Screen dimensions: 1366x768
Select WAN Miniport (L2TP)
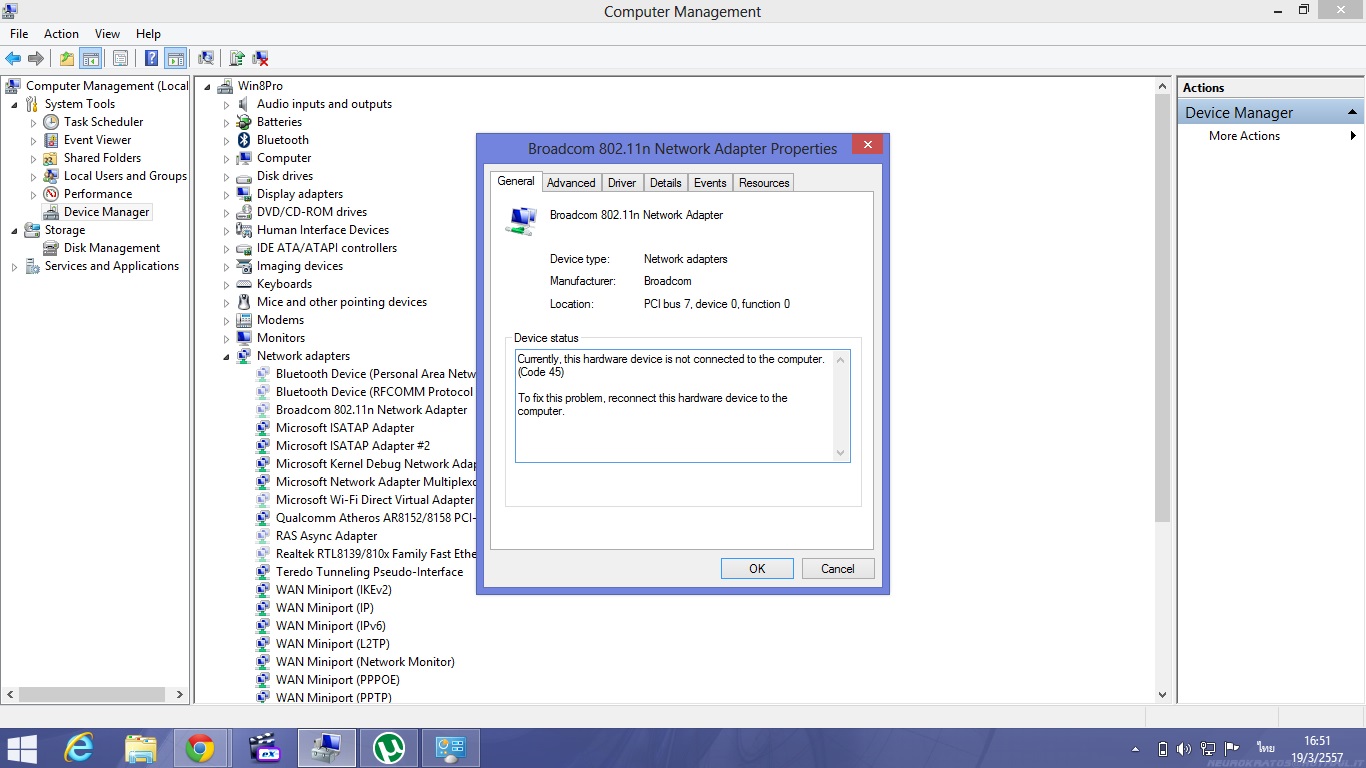333,644
